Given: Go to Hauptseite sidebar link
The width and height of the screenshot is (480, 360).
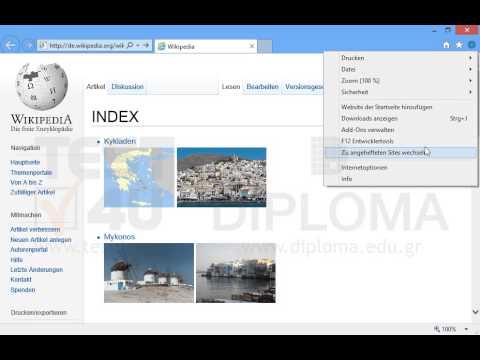Looking at the screenshot, I should [x=25, y=162].
